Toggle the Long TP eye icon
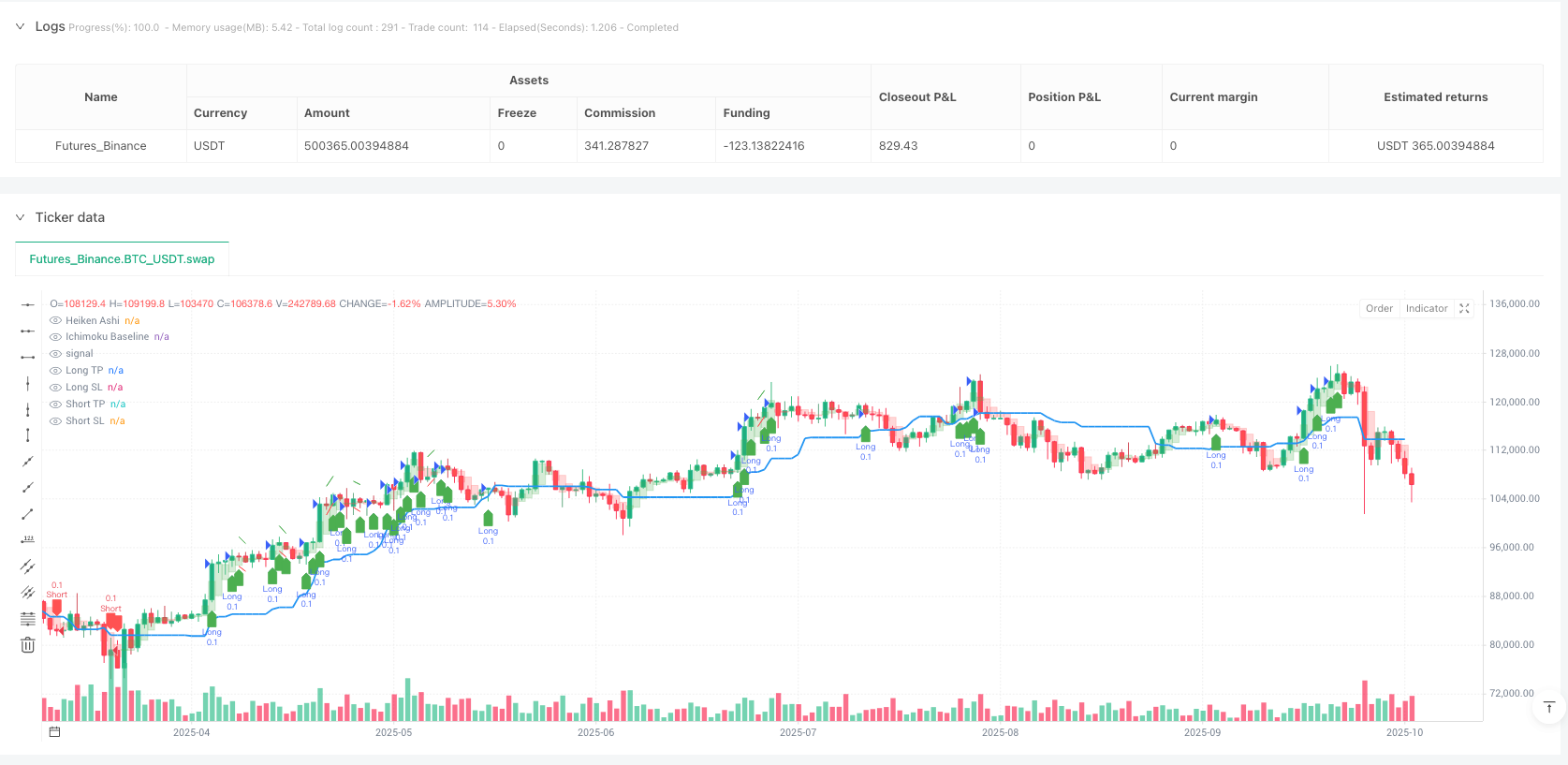This screenshot has width=1568, height=765. [x=55, y=371]
